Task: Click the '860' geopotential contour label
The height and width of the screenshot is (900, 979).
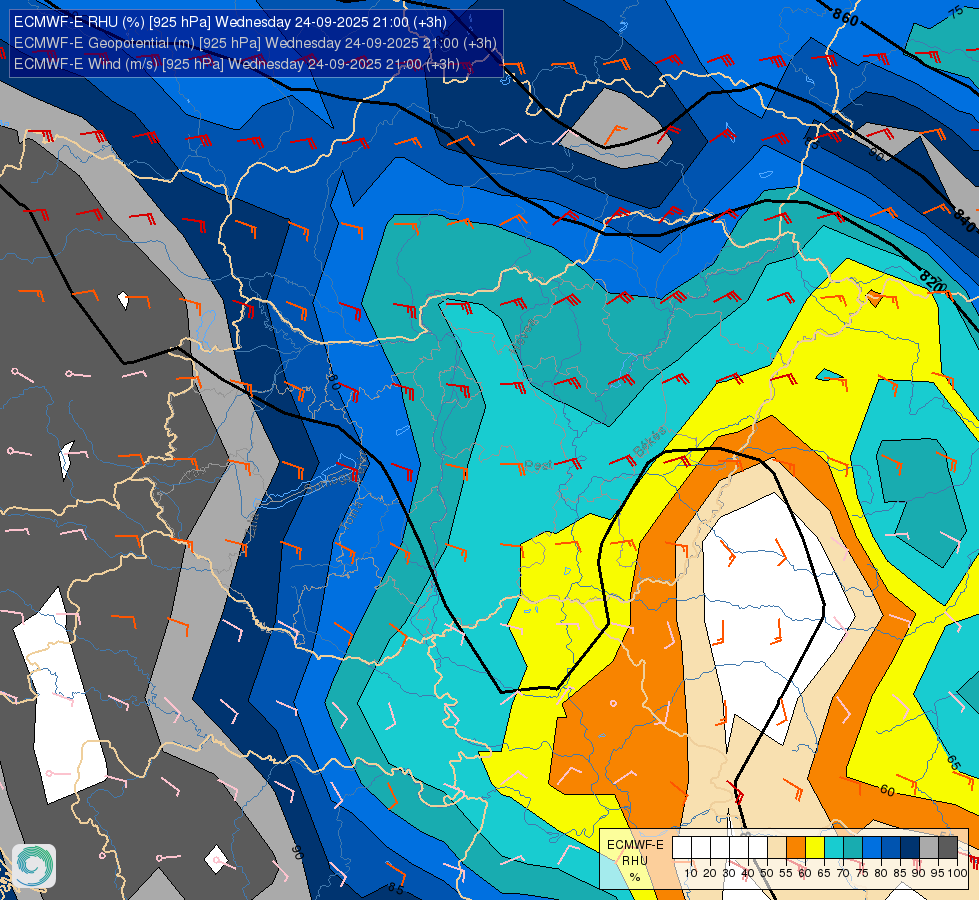Action: click(x=845, y=17)
